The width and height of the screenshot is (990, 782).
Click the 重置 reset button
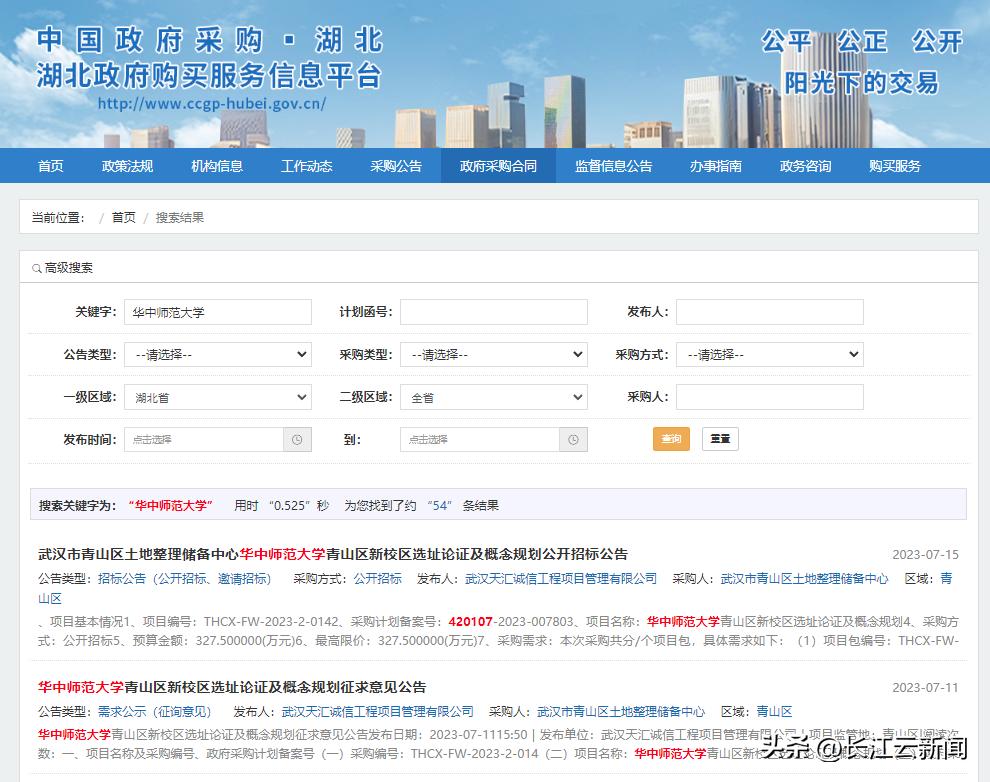[720, 439]
